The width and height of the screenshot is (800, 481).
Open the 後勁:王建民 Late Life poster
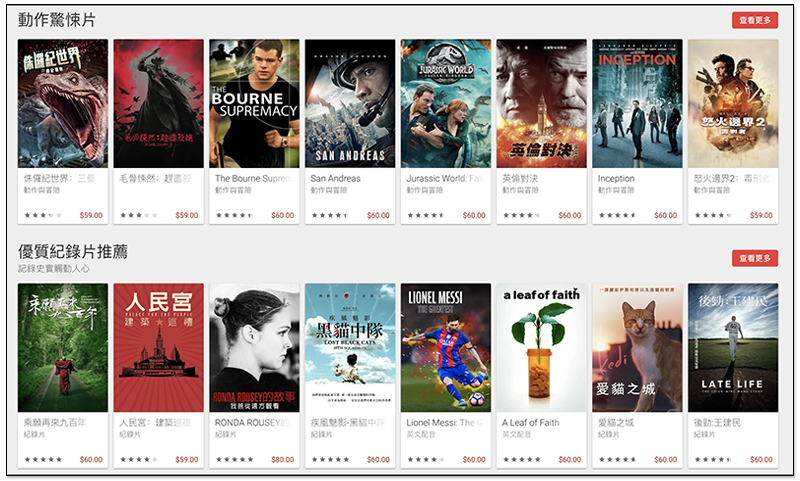coord(733,348)
